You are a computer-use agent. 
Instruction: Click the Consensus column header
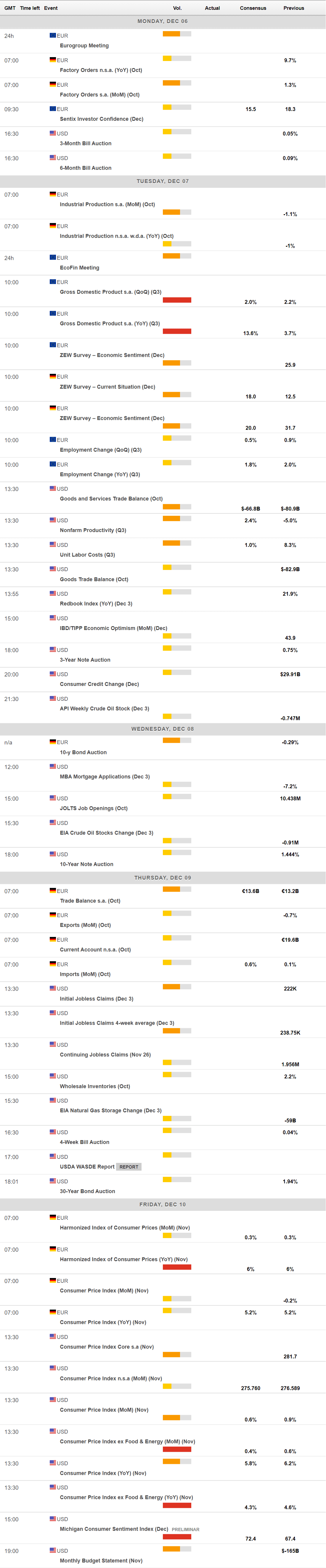tap(253, 8)
